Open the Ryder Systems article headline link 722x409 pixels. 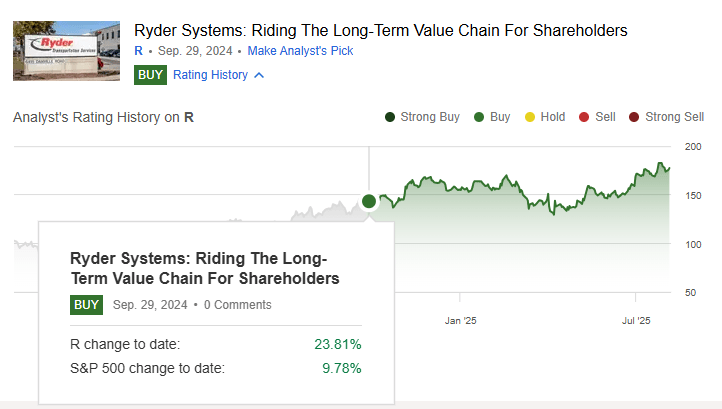tap(381, 30)
